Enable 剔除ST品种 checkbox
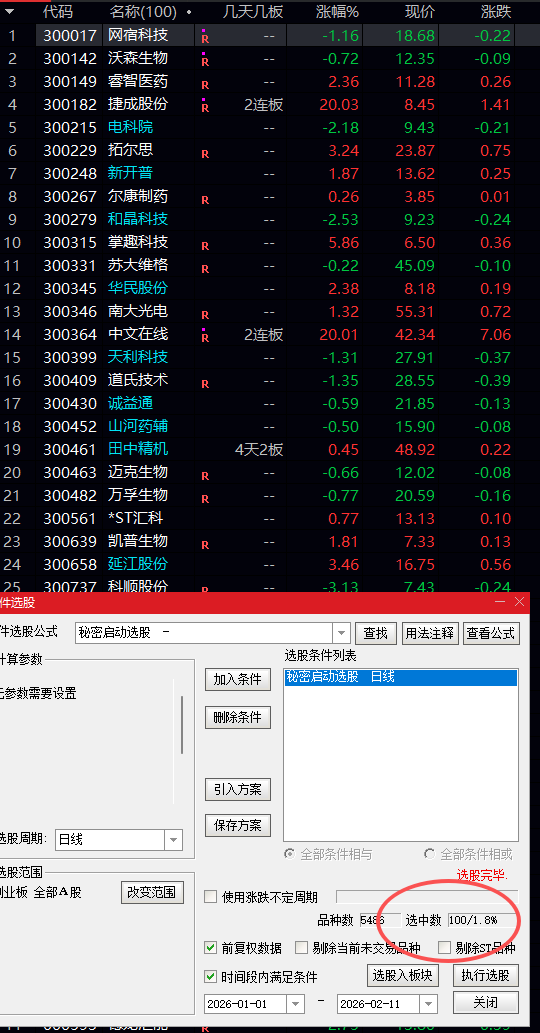 point(445,948)
